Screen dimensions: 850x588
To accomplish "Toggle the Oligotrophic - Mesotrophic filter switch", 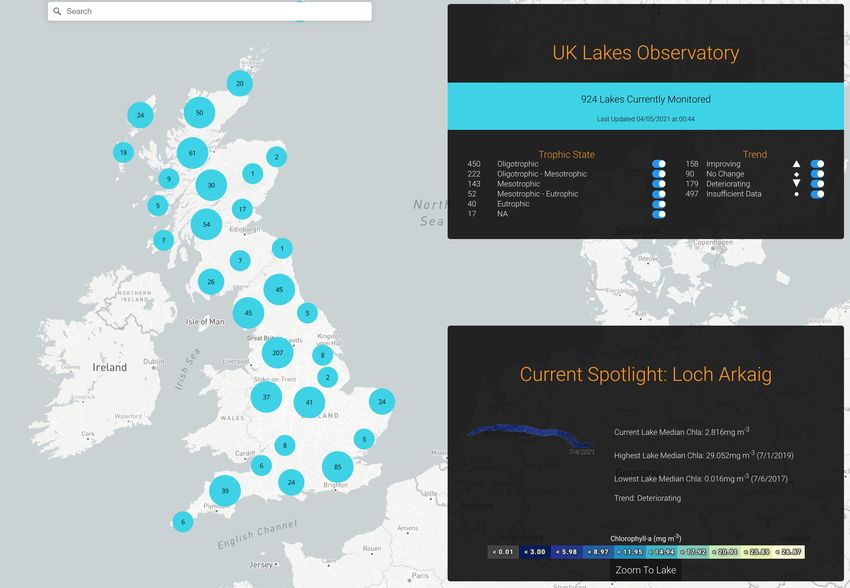I will tap(659, 174).
